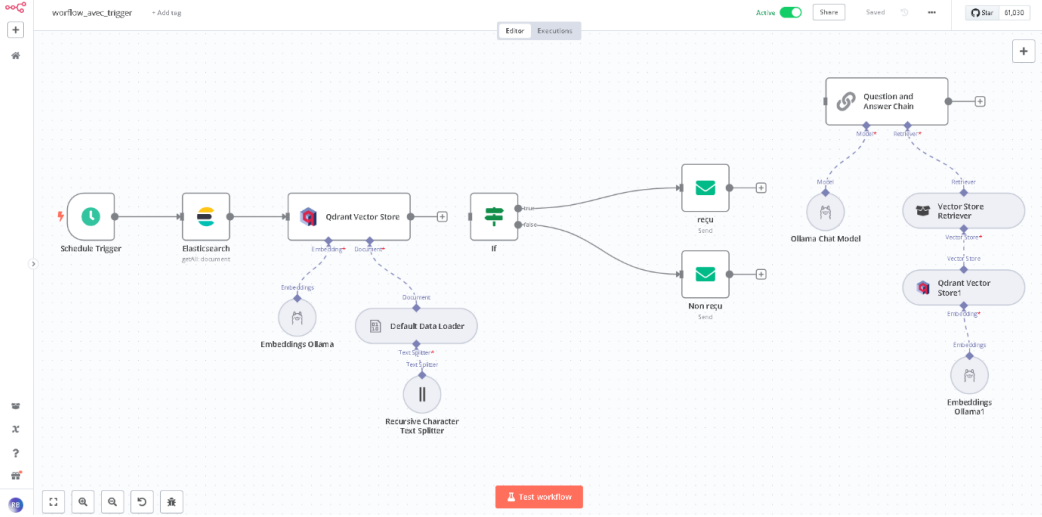This screenshot has width=1042, height=517.
Task: Click the Share button
Action: pyautogui.click(x=829, y=12)
